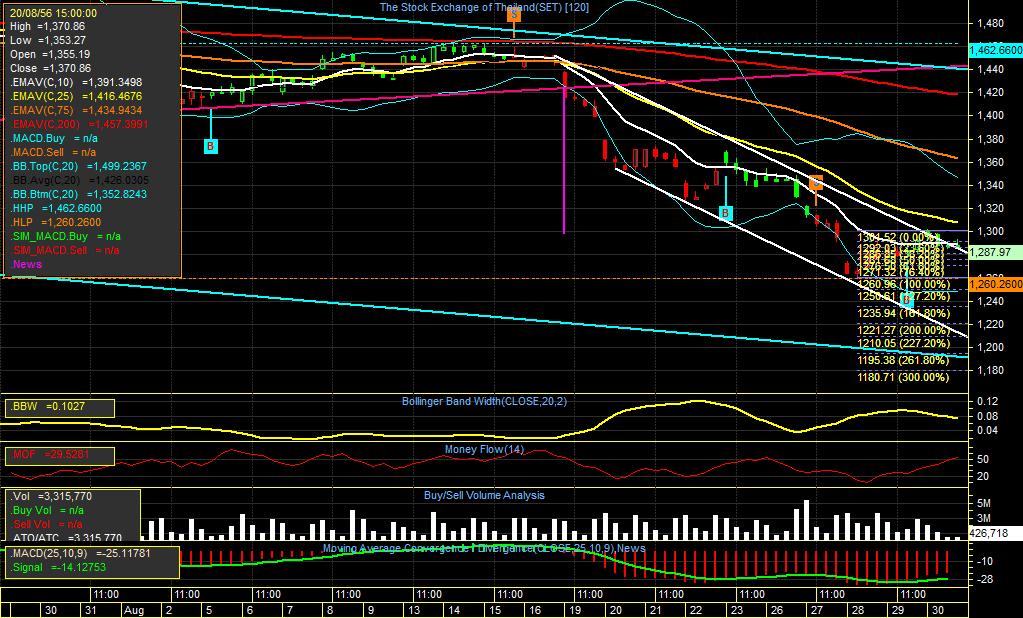Click the cyan B buy marker above Aug 5
The height and width of the screenshot is (618, 1023).
coord(211,146)
